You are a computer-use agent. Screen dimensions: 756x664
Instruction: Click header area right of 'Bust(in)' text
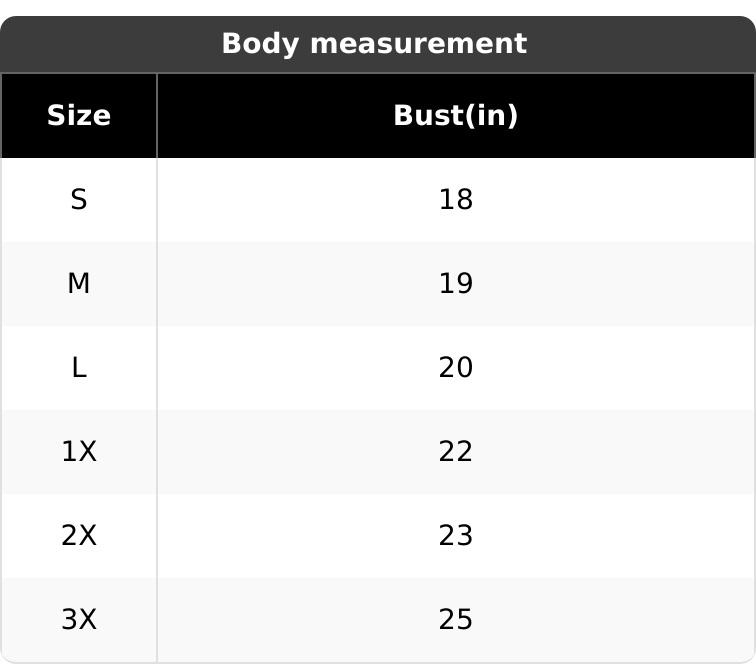pyautogui.click(x=640, y=116)
